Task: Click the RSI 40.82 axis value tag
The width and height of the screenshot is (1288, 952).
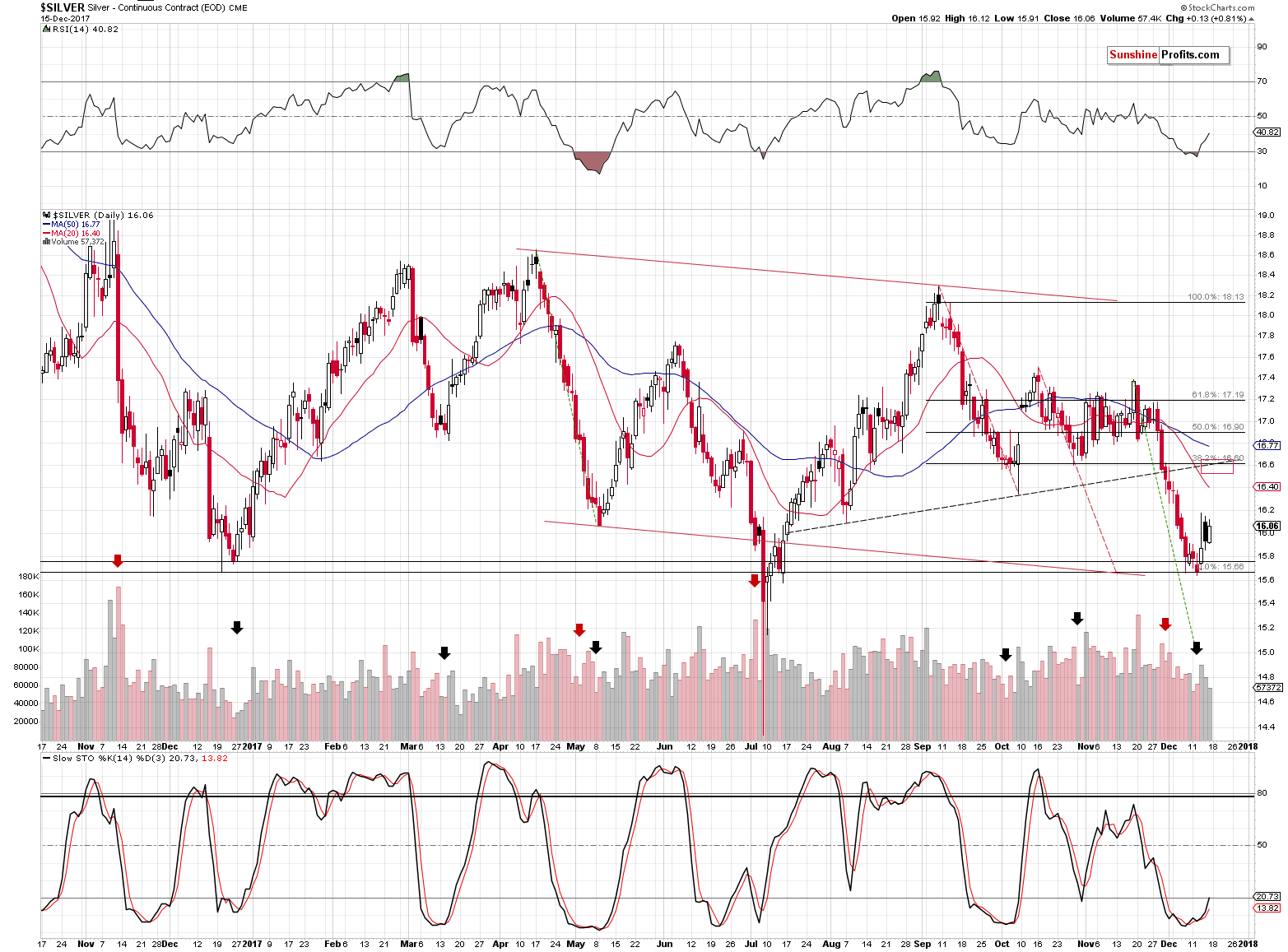Action: [x=1268, y=132]
